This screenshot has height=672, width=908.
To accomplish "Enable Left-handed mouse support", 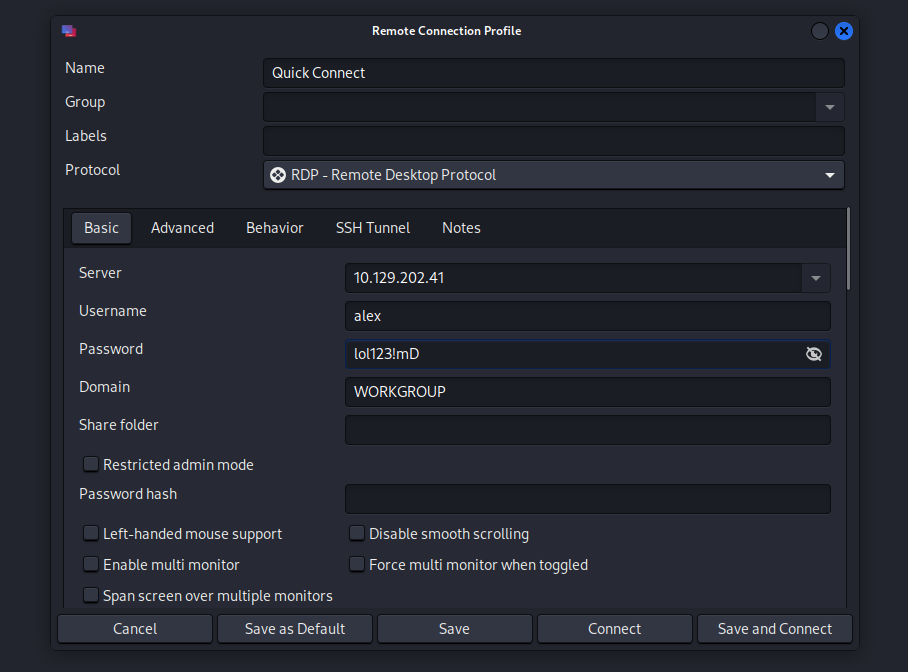I will [91, 534].
